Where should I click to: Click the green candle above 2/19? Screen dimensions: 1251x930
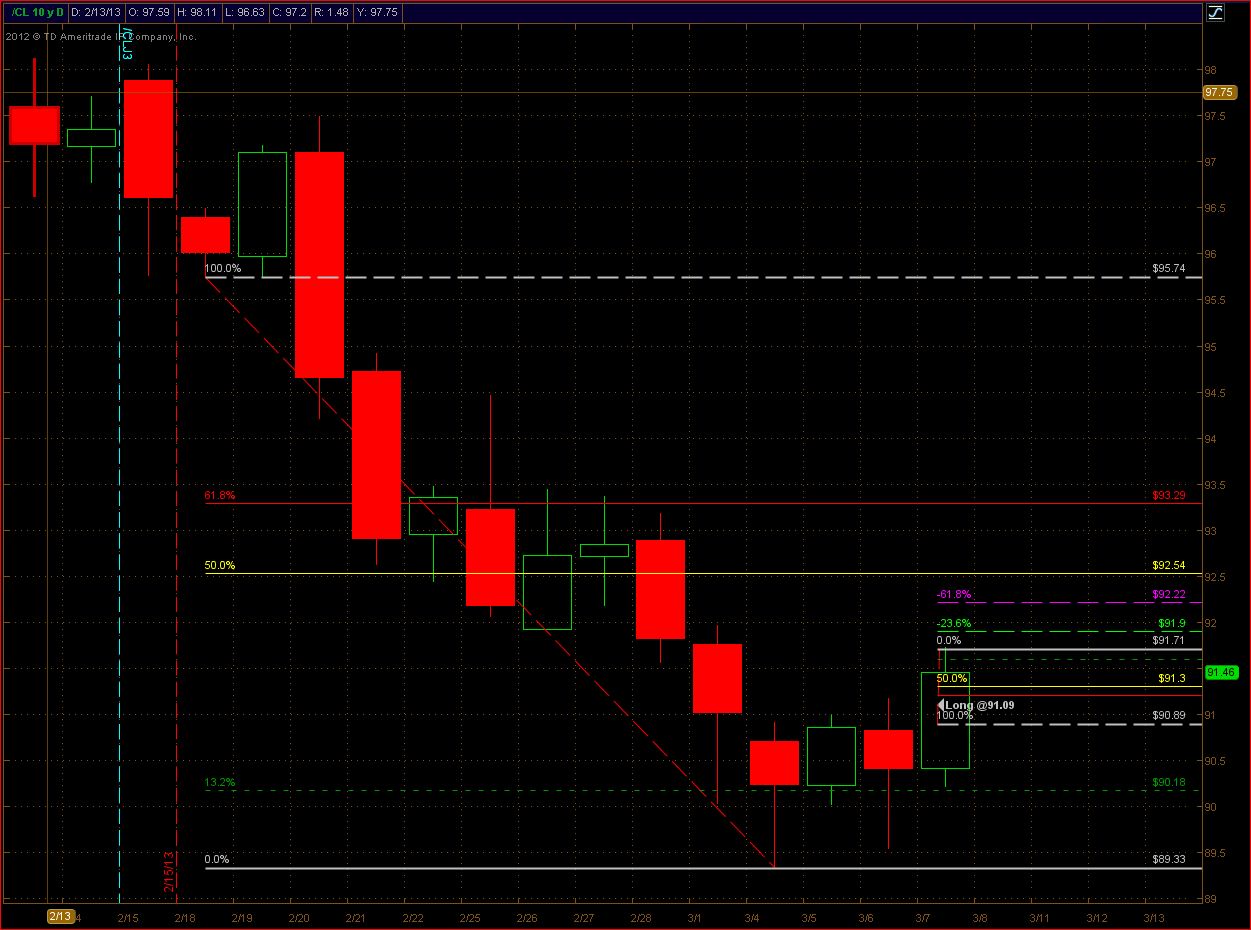(262, 204)
